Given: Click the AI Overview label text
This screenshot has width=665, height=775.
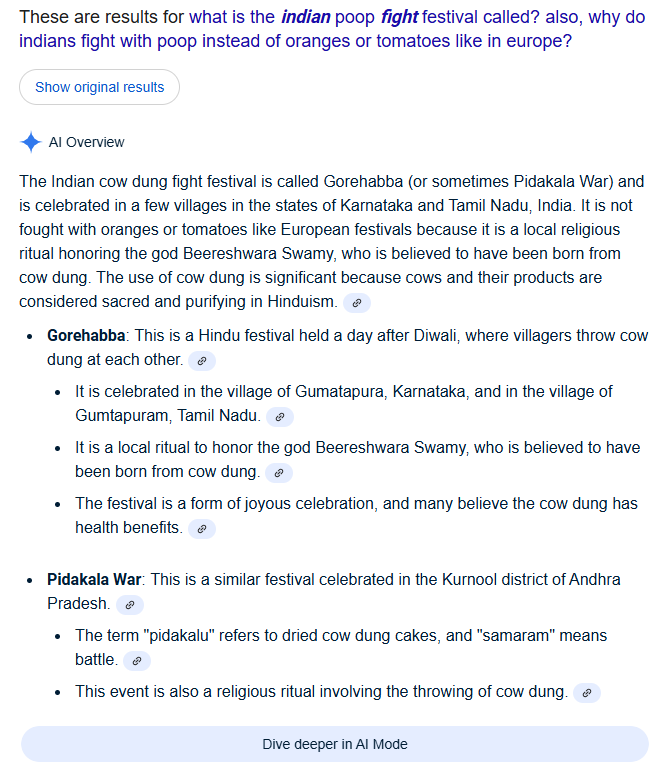Looking at the screenshot, I should click(87, 142).
